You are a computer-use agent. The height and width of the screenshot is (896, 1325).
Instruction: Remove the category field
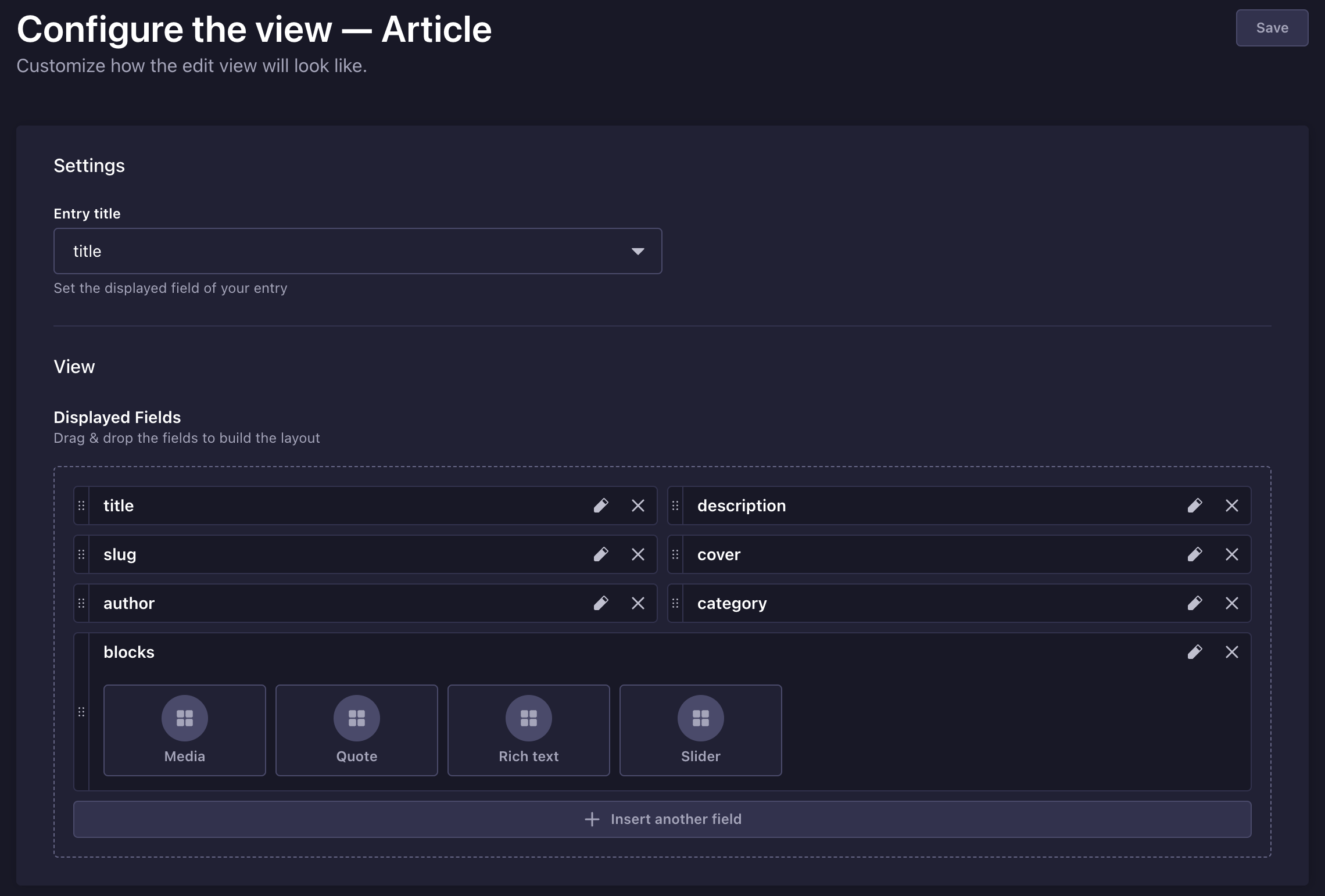coord(1233,603)
